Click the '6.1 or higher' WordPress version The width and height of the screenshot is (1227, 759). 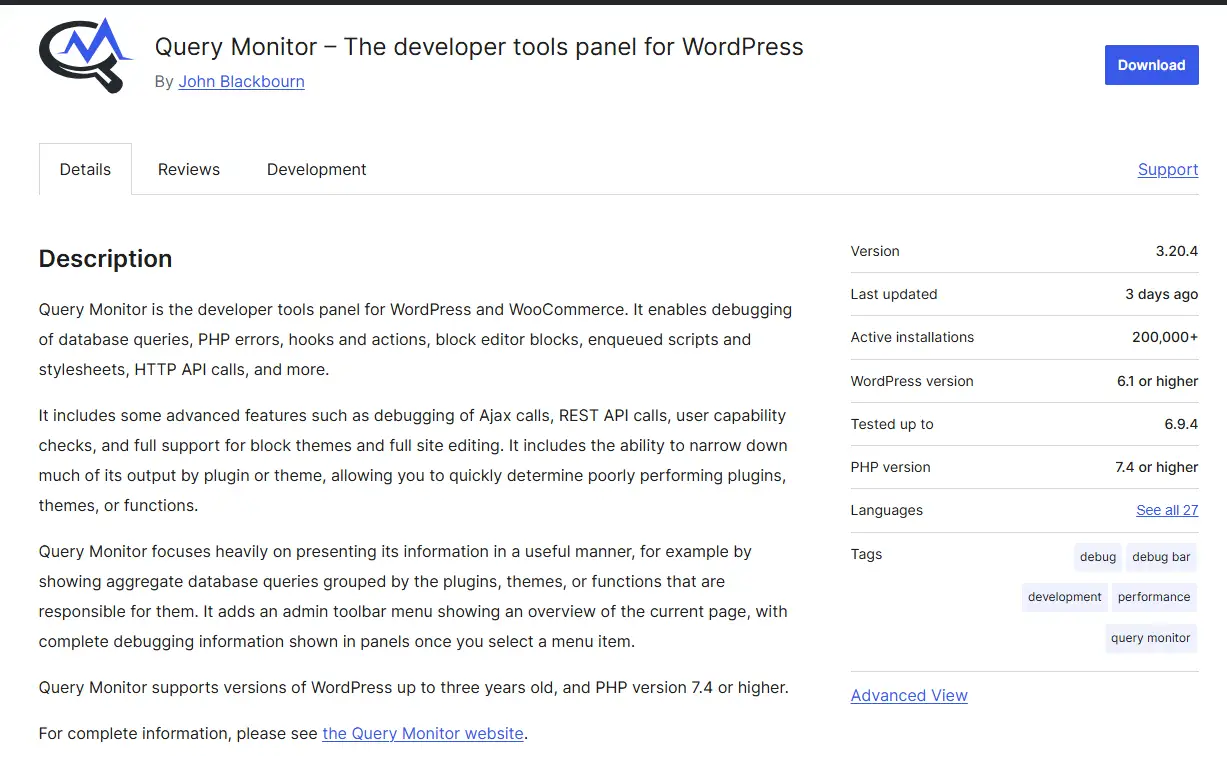pos(1158,381)
